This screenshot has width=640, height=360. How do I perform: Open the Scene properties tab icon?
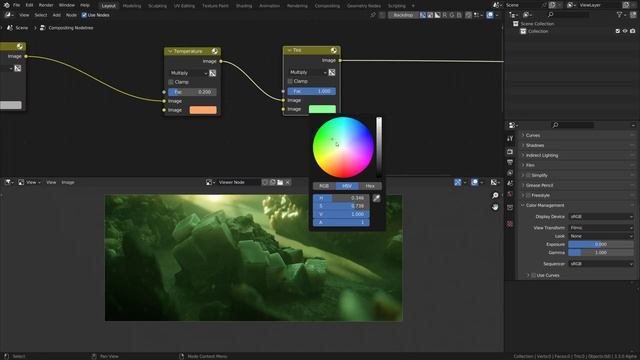(x=510, y=184)
